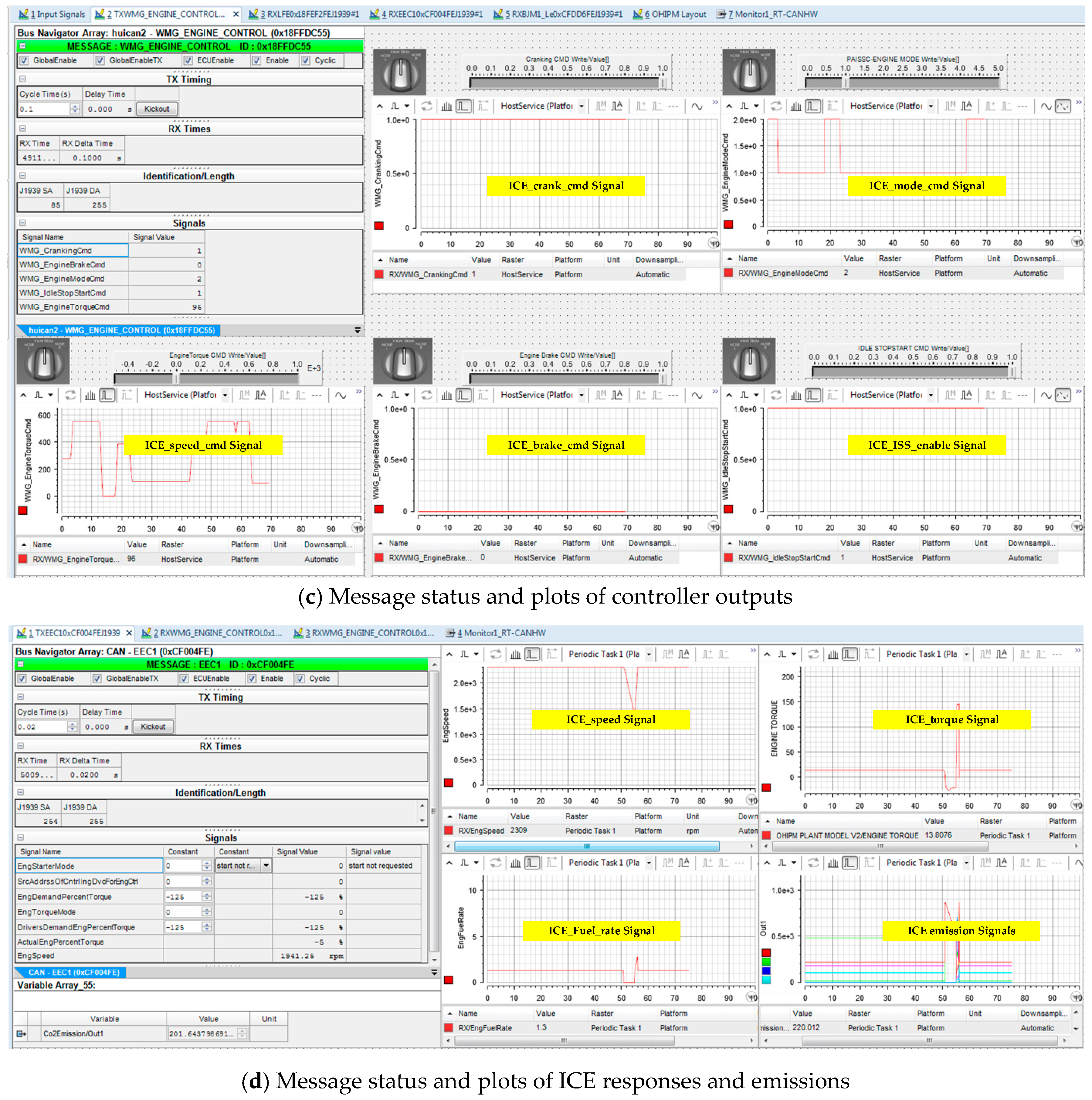Click bar chart icon in ICE_crank_cmd plot toolbar

click(446, 107)
